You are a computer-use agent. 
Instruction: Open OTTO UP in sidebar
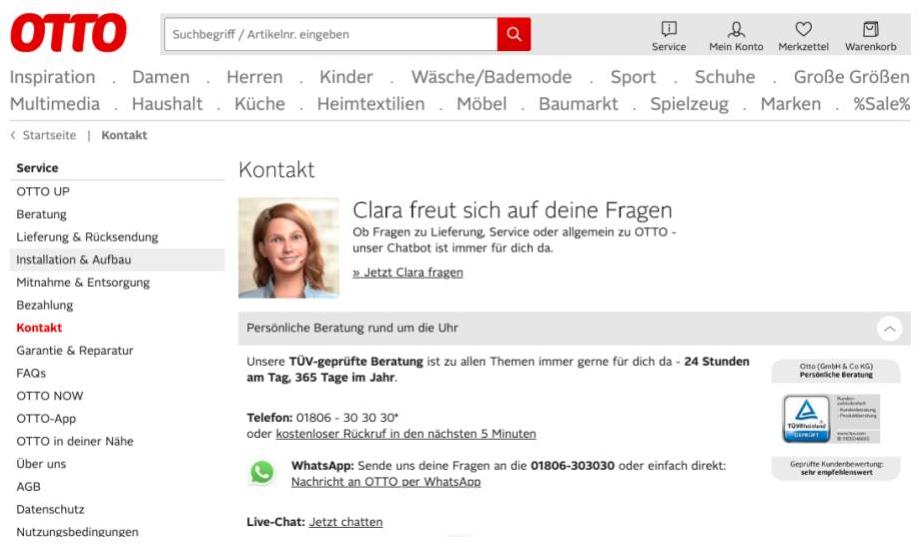click(43, 192)
